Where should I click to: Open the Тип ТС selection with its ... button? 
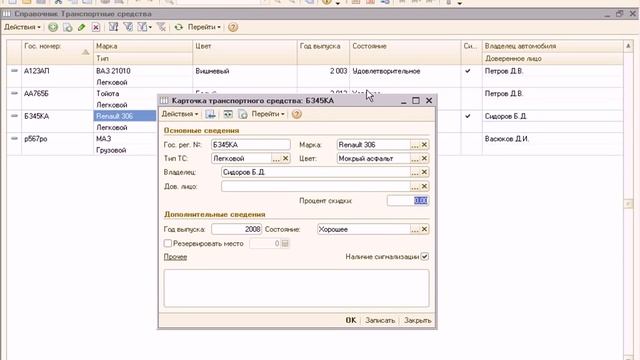point(276,158)
